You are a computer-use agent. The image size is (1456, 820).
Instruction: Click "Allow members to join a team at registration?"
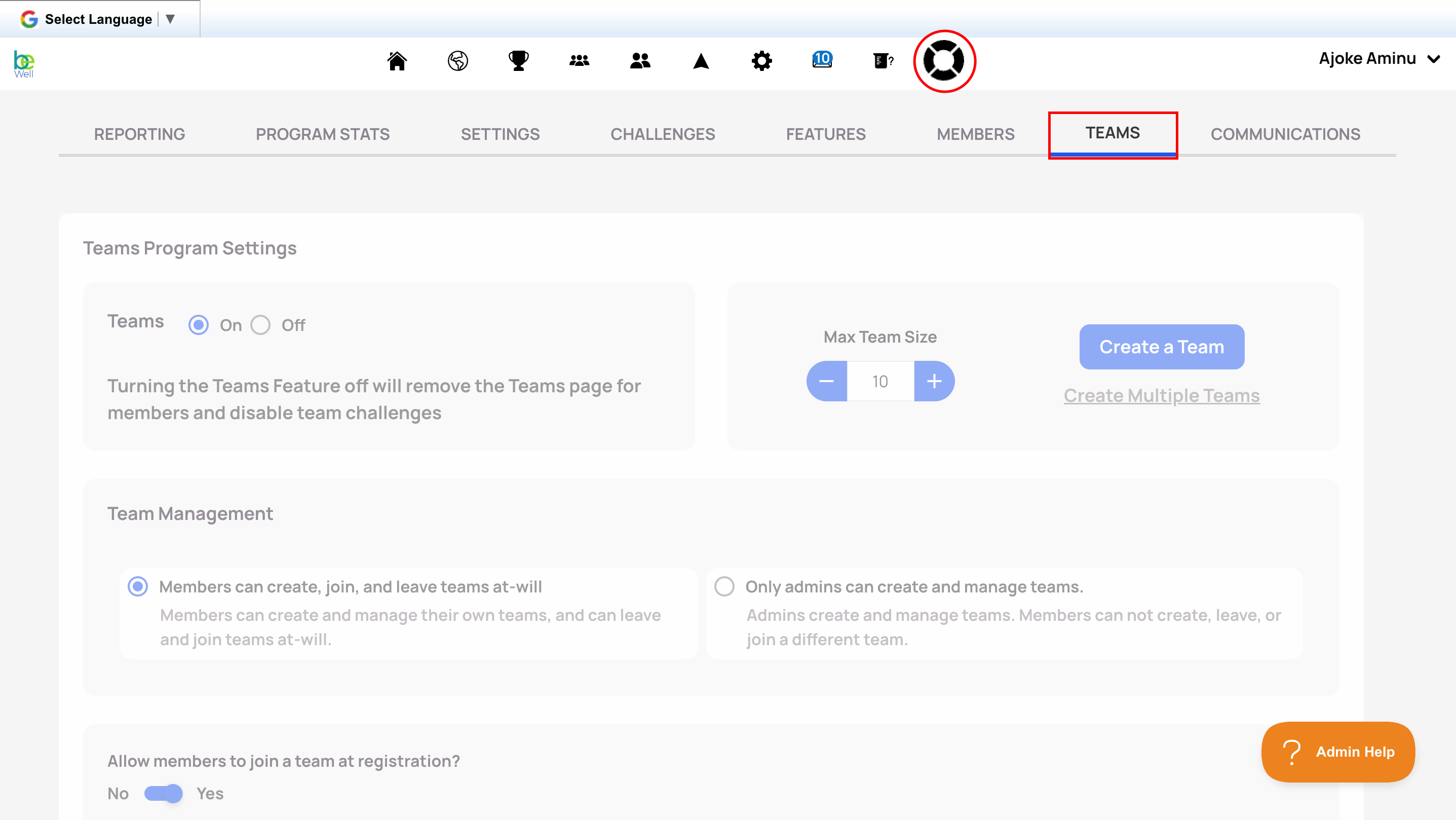point(284,761)
